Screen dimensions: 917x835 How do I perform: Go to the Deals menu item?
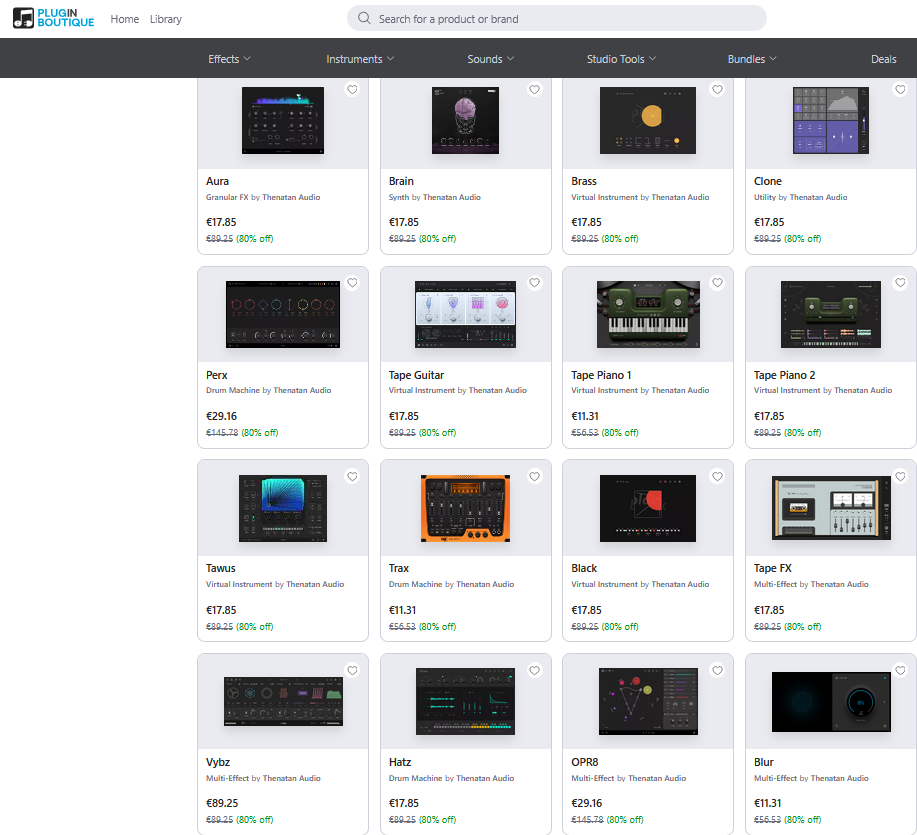(x=883, y=59)
